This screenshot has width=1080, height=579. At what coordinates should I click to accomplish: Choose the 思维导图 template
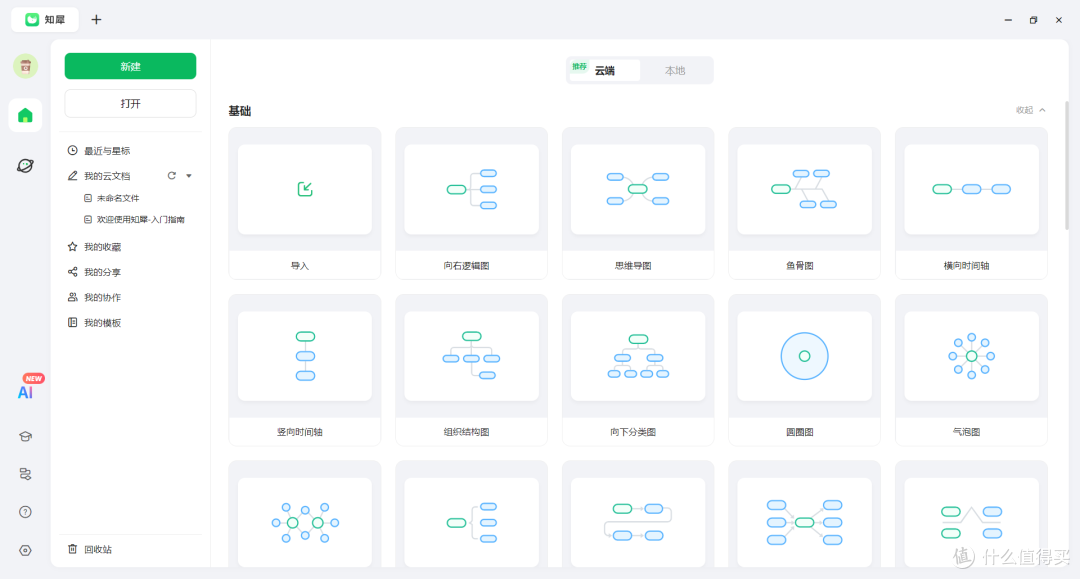638,203
